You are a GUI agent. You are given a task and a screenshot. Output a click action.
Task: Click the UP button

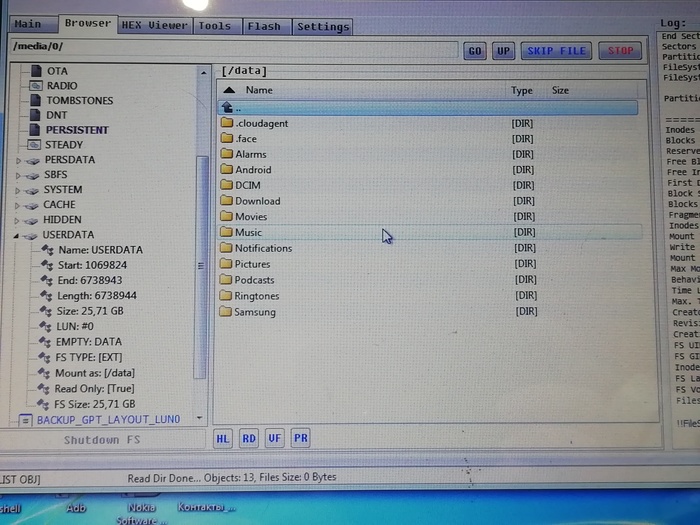(x=503, y=51)
